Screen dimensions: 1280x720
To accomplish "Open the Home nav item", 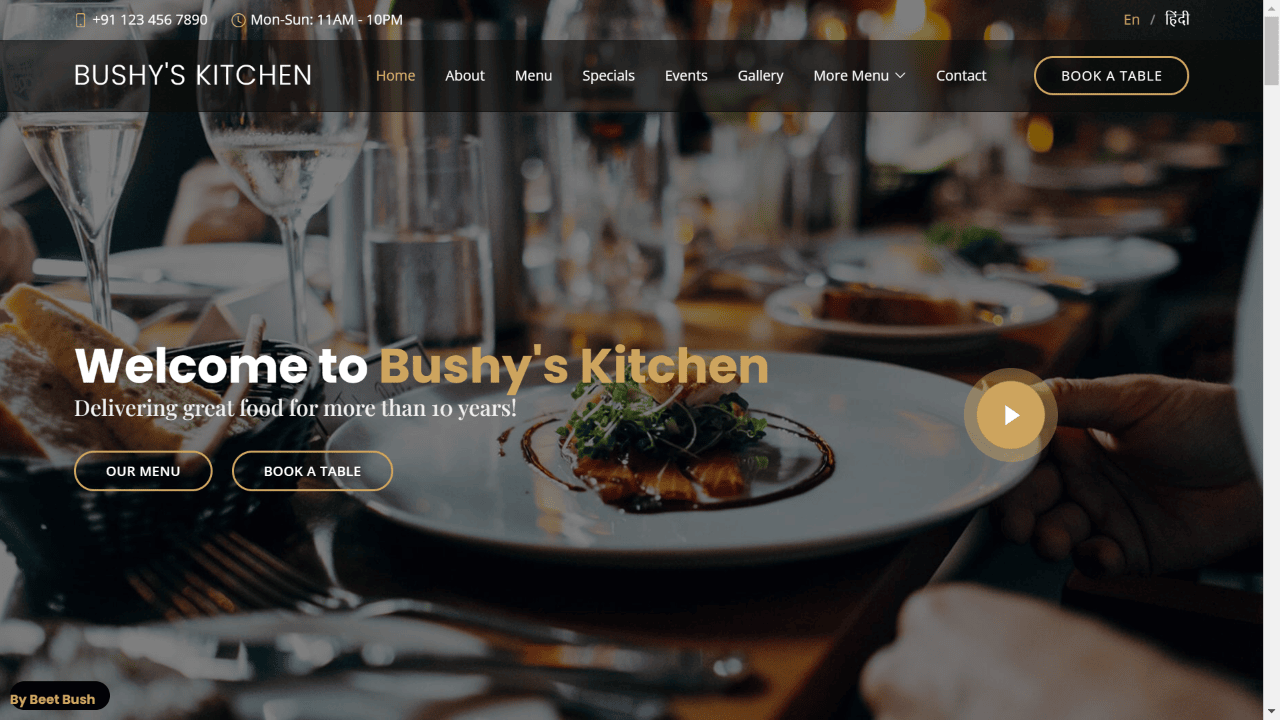I will 395,76.
